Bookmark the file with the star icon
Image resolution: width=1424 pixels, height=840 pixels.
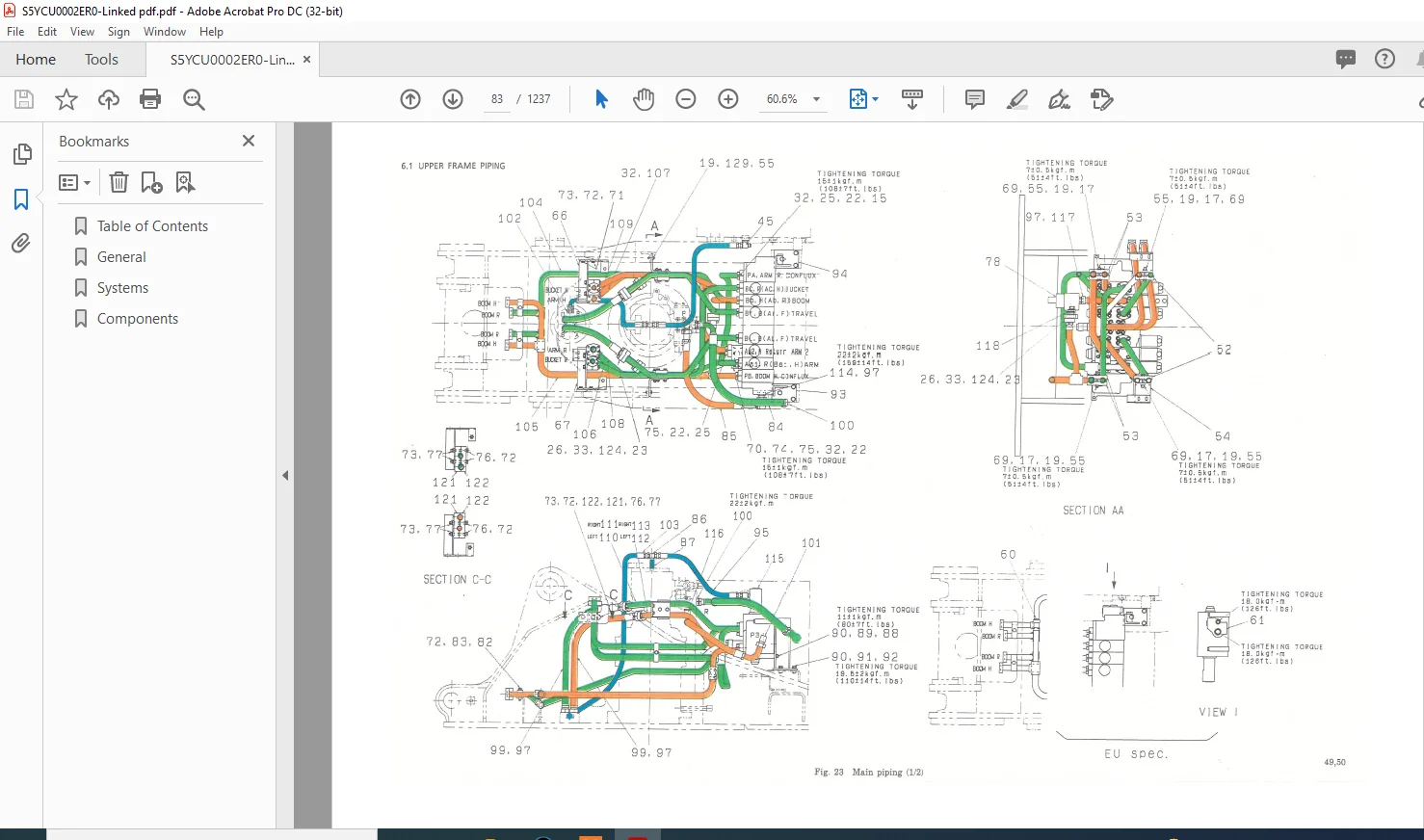coord(66,99)
